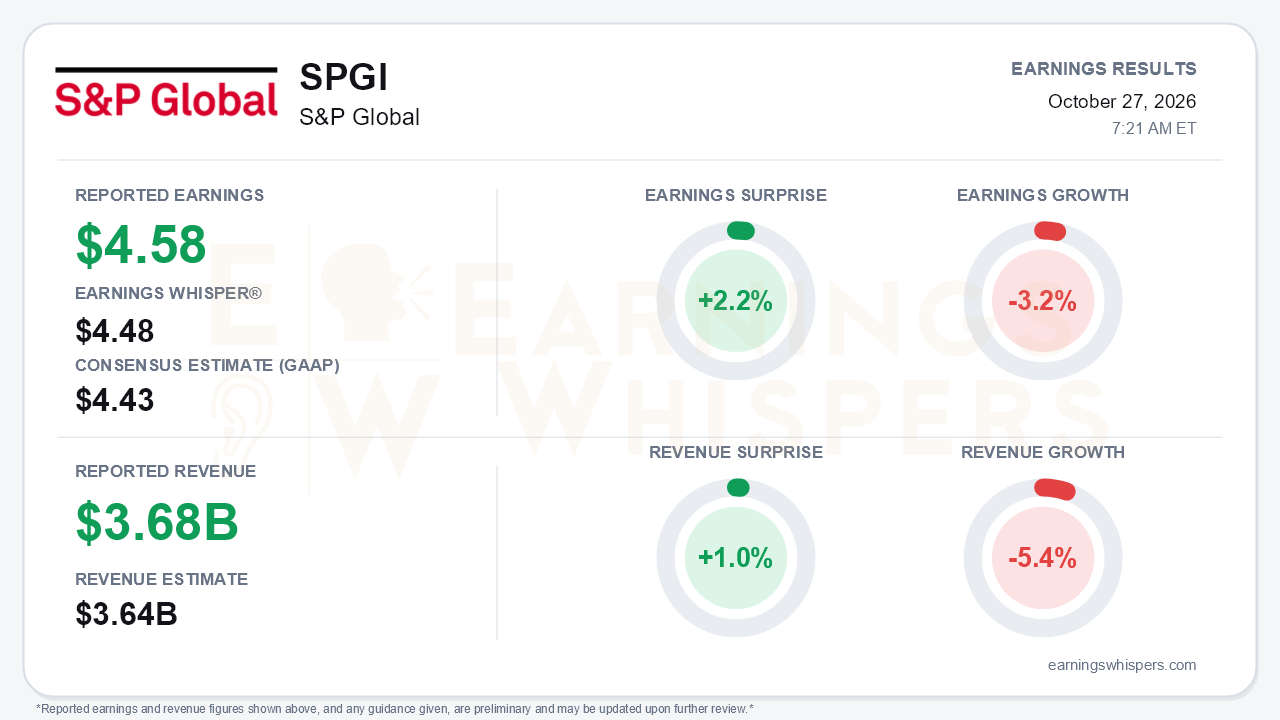Click the S&P Global company name under SPGI

pyautogui.click(x=359, y=117)
